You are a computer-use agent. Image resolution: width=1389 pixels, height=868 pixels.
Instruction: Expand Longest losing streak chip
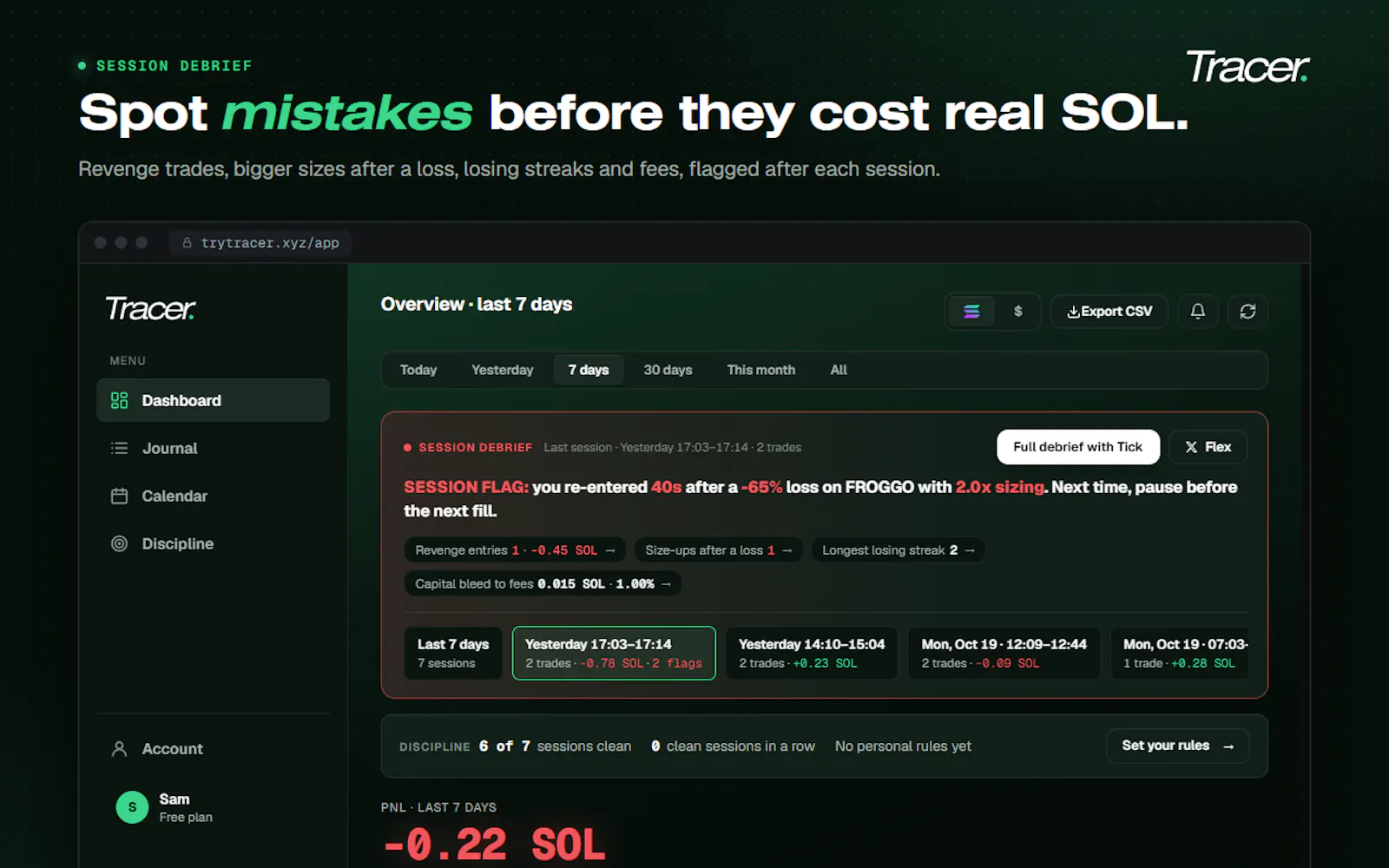(898, 550)
